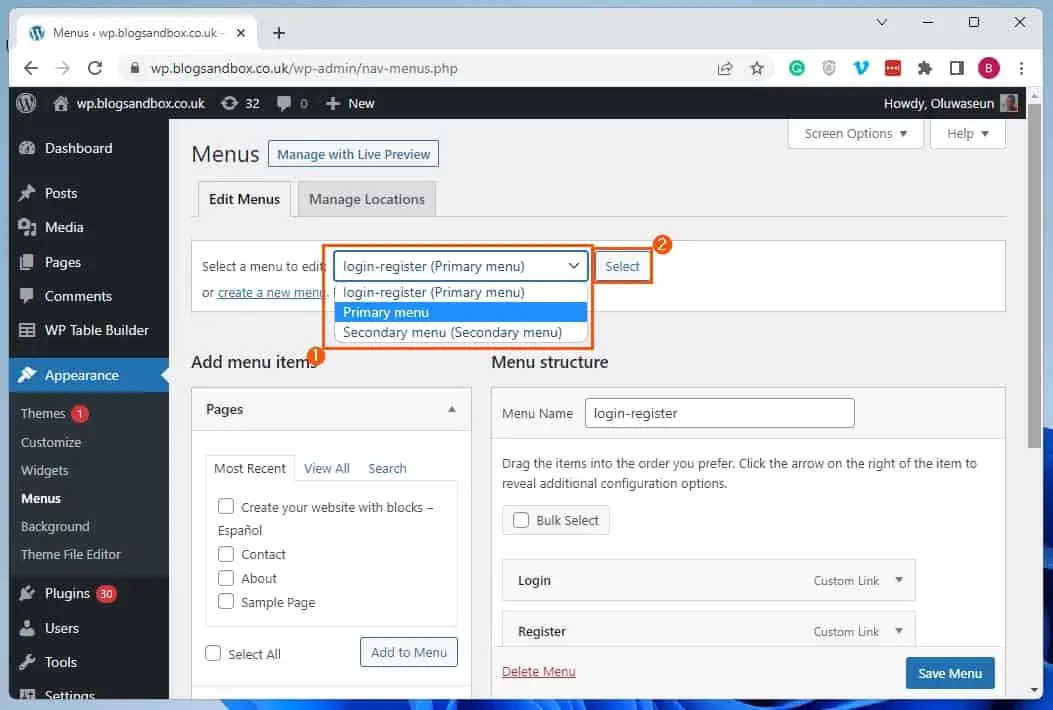Close the Menus browser tab
Screen dimensions: 1053x710
(241, 32)
